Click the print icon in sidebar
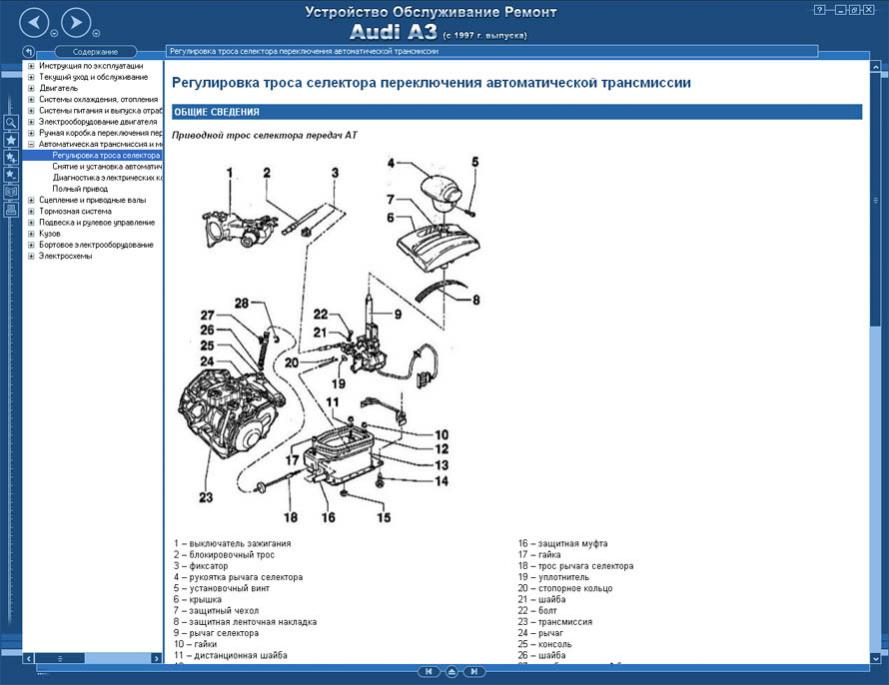 (x=11, y=210)
